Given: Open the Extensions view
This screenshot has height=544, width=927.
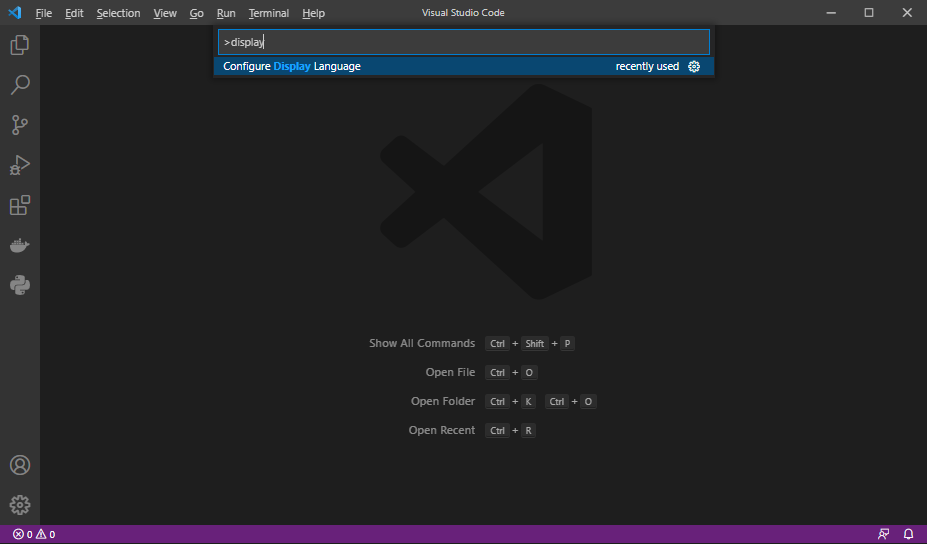Looking at the screenshot, I should click(x=20, y=205).
